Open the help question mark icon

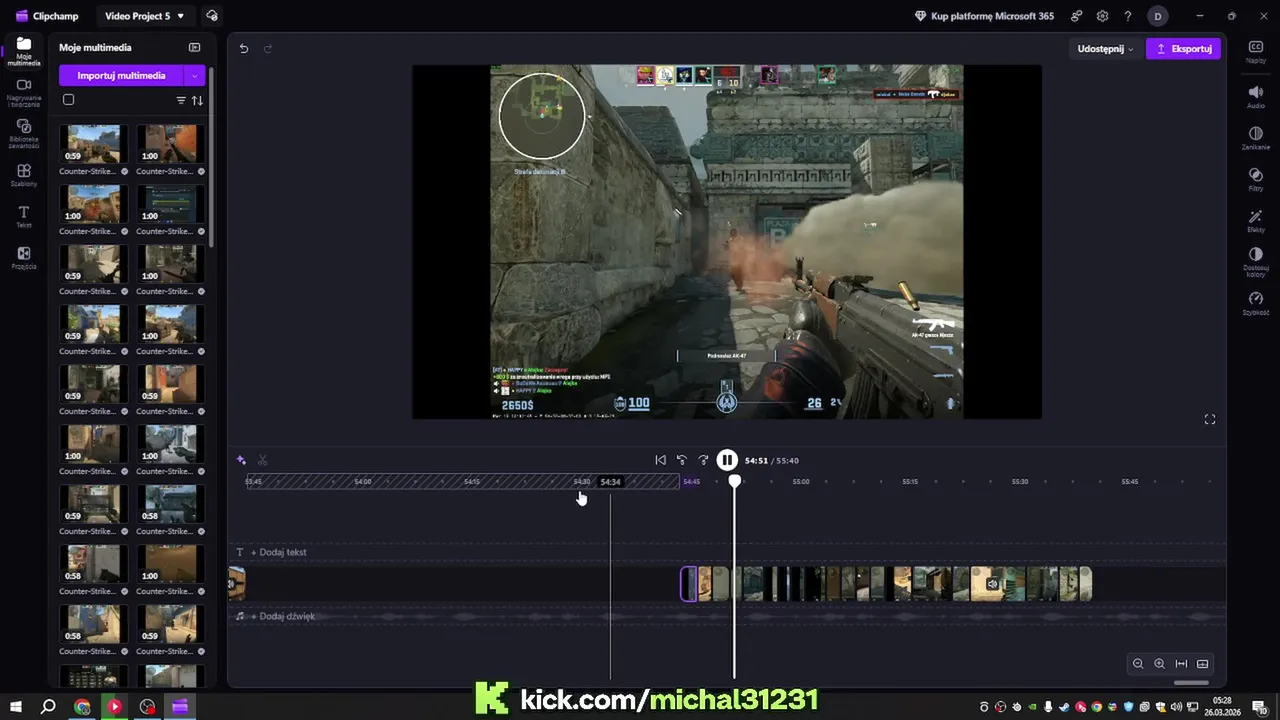(x=1128, y=16)
